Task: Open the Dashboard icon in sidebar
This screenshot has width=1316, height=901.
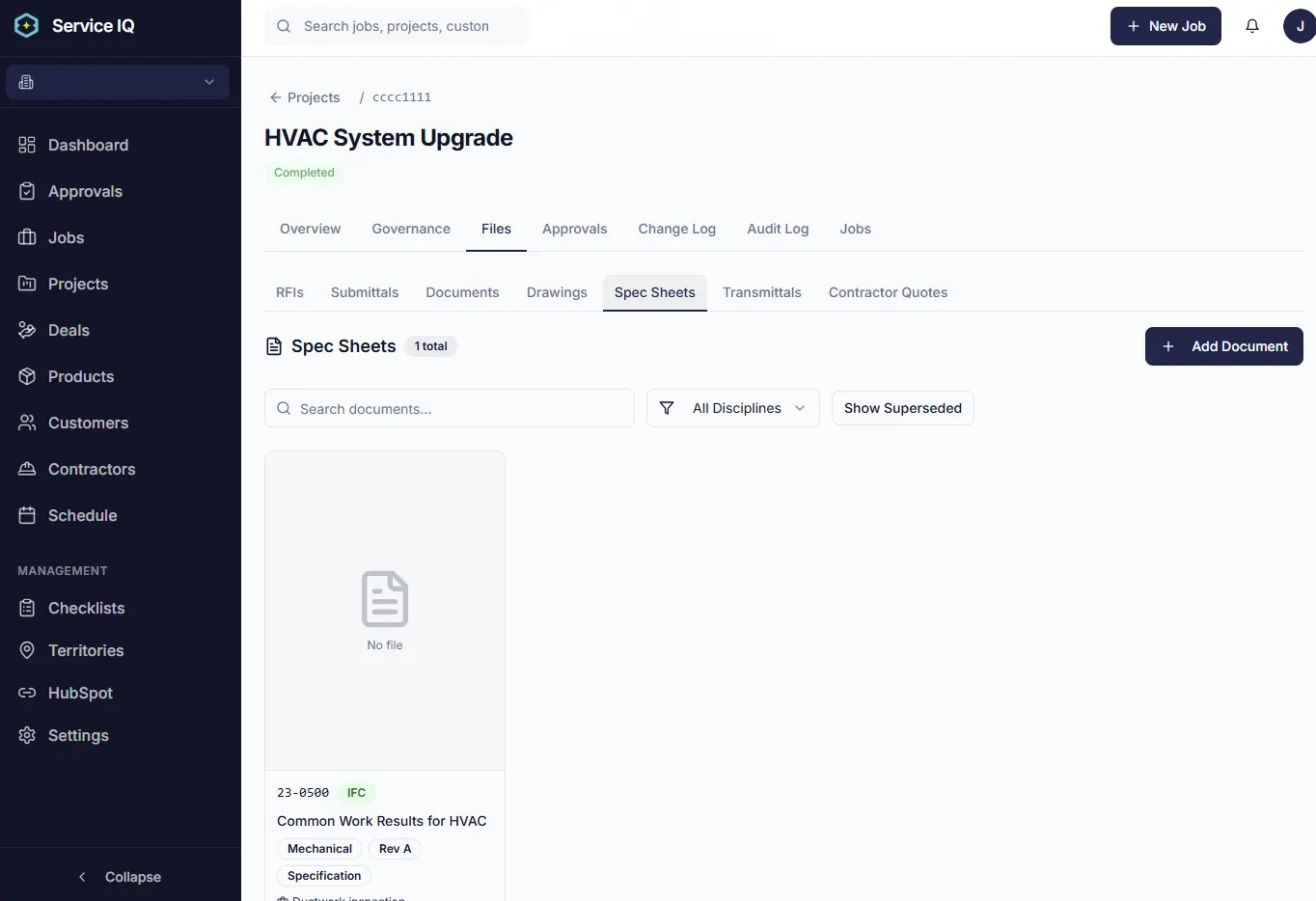Action: pyautogui.click(x=27, y=145)
